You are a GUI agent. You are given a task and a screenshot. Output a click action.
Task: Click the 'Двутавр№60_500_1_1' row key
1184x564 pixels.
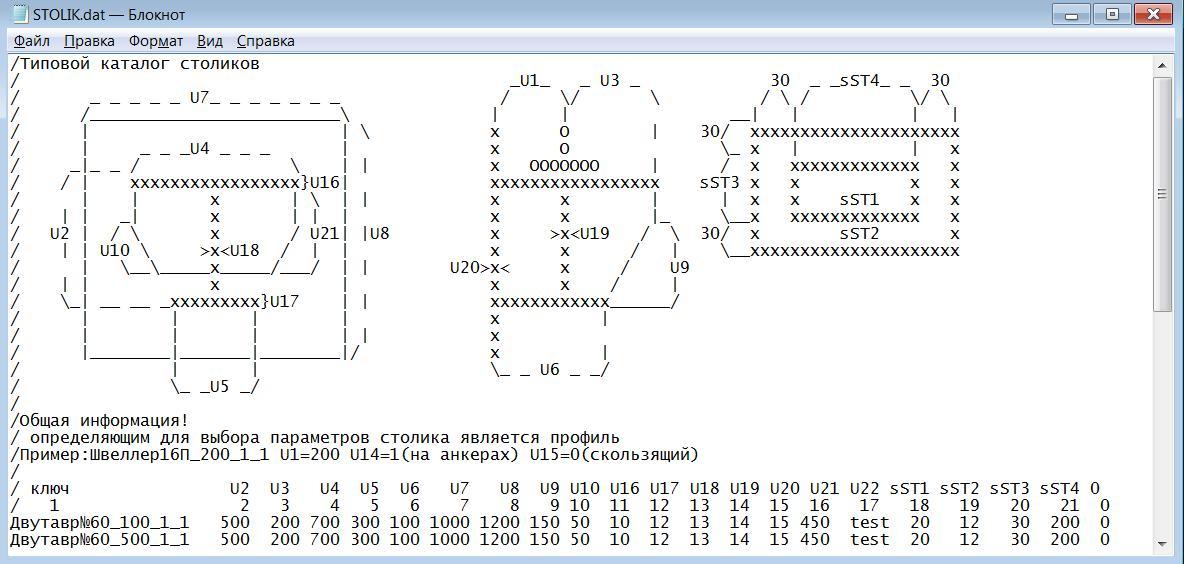(x=99, y=540)
